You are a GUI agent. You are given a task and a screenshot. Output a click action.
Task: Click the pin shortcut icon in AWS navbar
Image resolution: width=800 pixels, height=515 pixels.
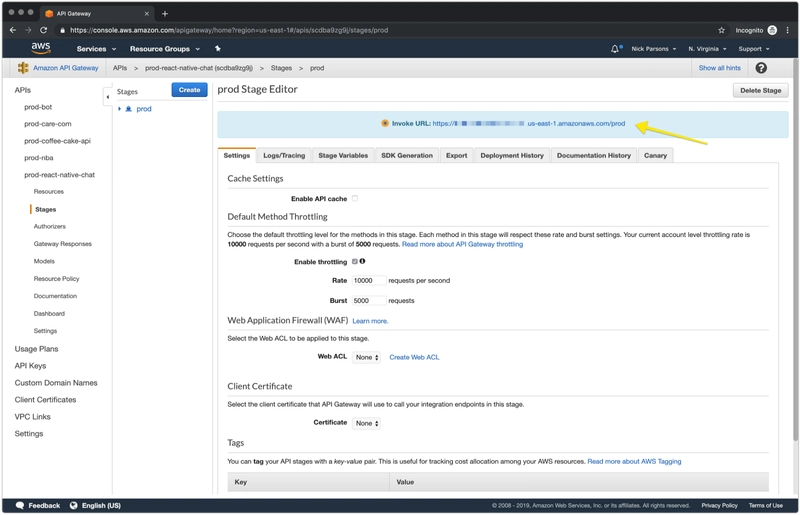click(218, 48)
